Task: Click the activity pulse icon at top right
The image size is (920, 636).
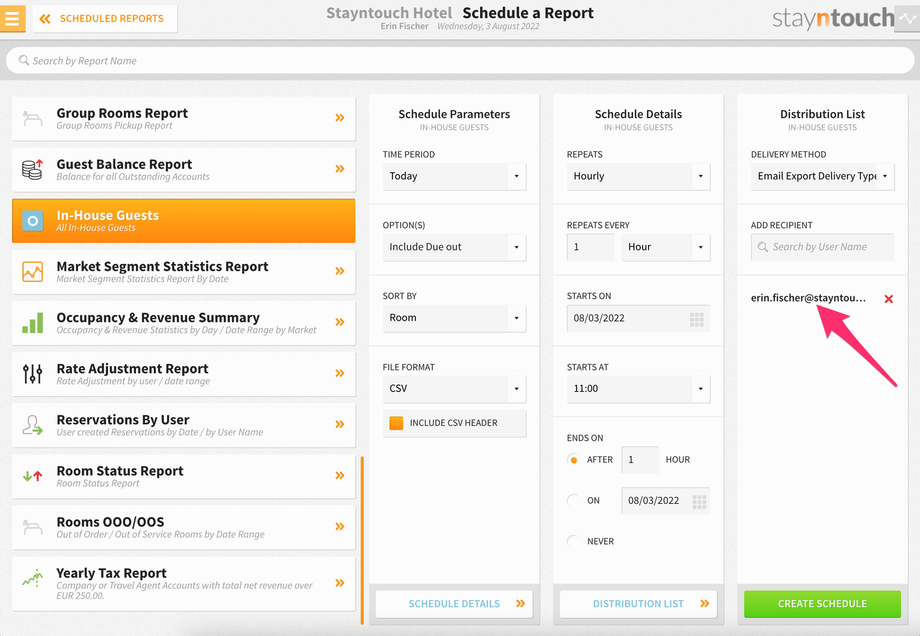Action: point(907,19)
